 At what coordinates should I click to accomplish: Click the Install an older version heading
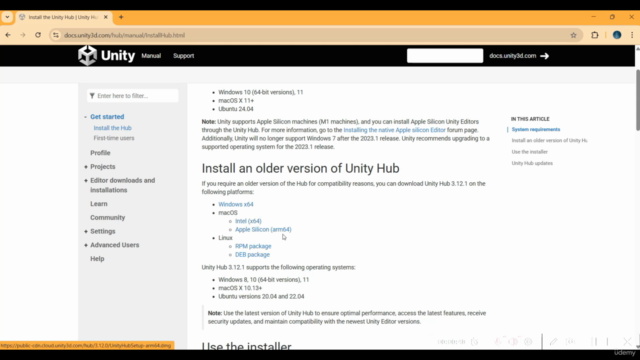coord(300,168)
